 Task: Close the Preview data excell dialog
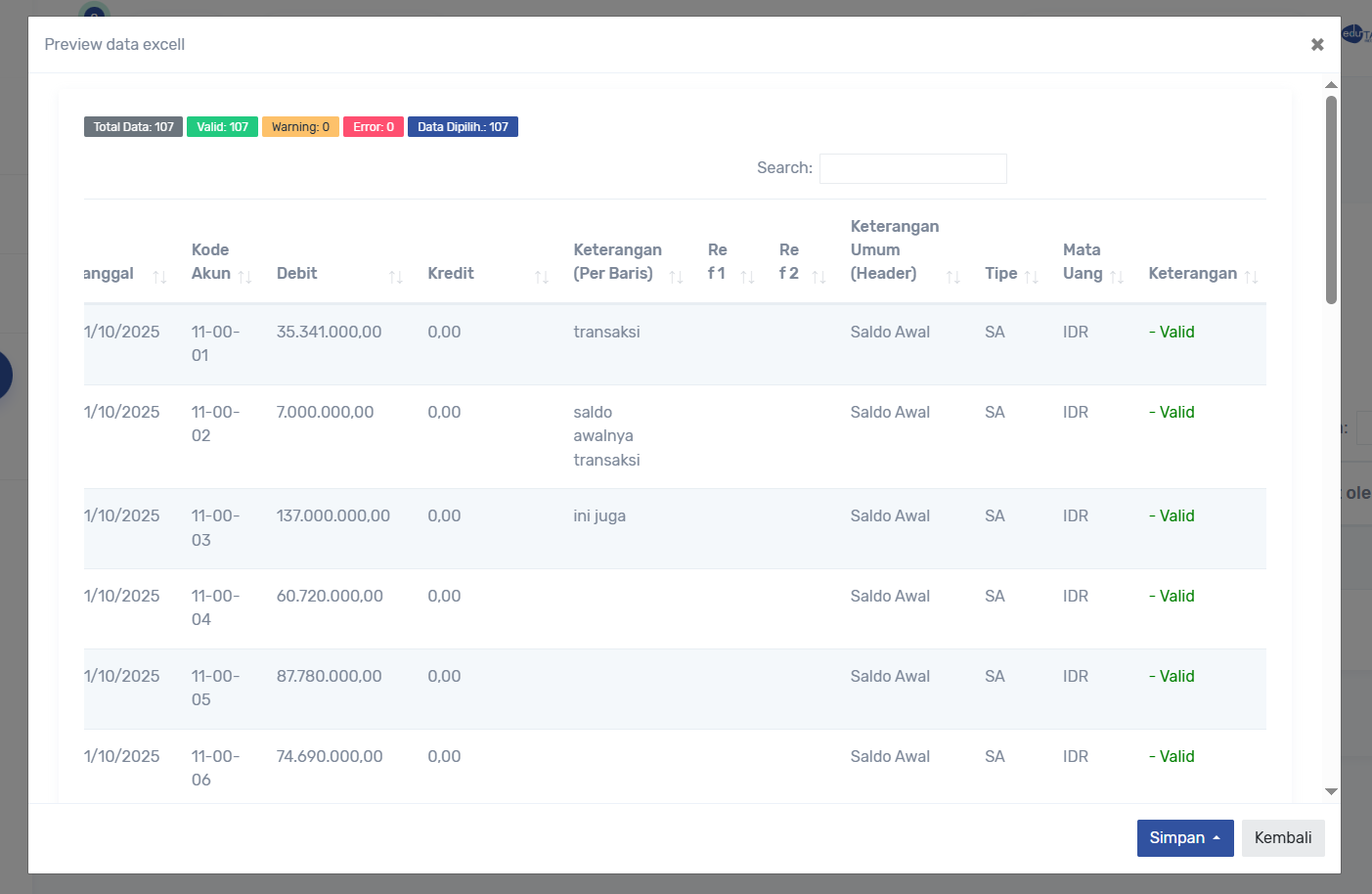(x=1317, y=45)
